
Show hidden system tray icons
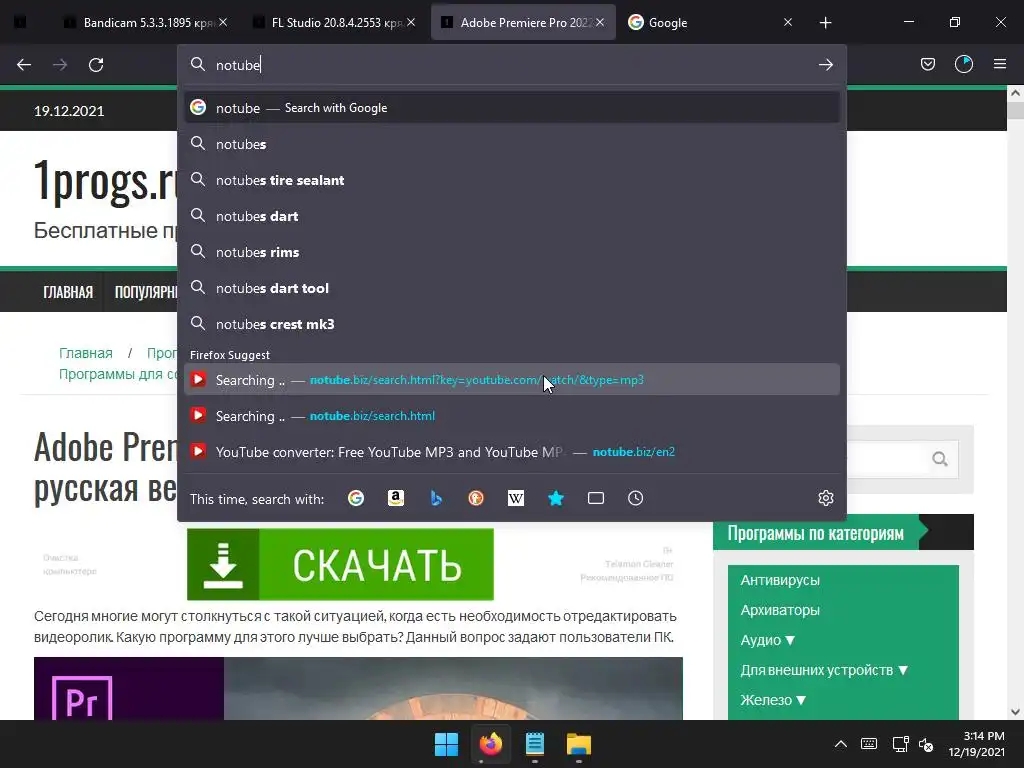(x=841, y=744)
